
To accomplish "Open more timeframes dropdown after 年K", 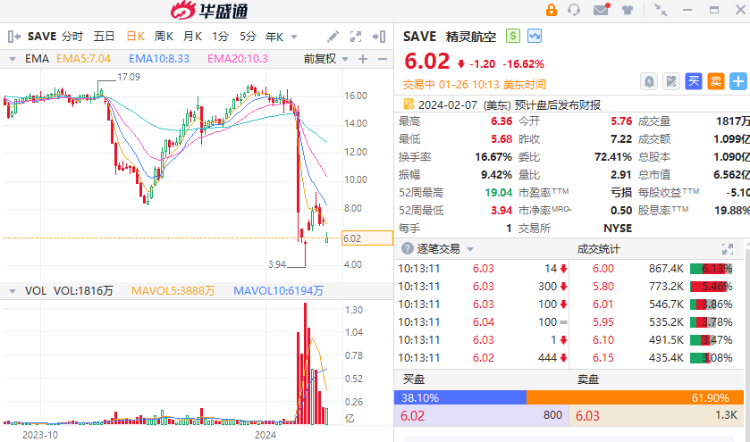I will 294,37.
